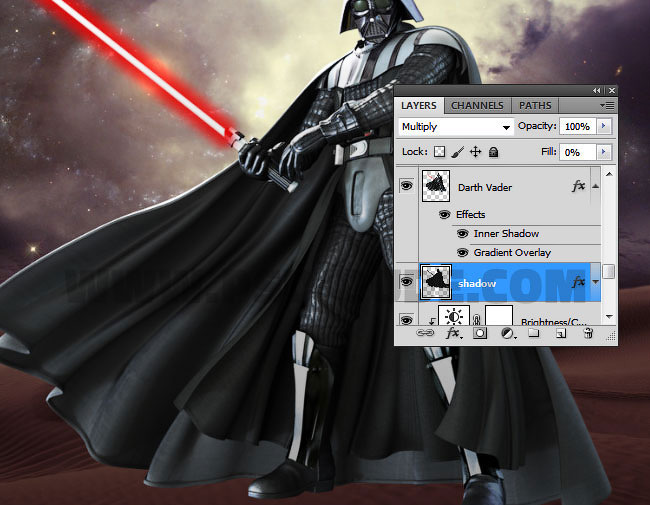The height and width of the screenshot is (505, 650).
Task: Click the Effects label
Action: (471, 214)
